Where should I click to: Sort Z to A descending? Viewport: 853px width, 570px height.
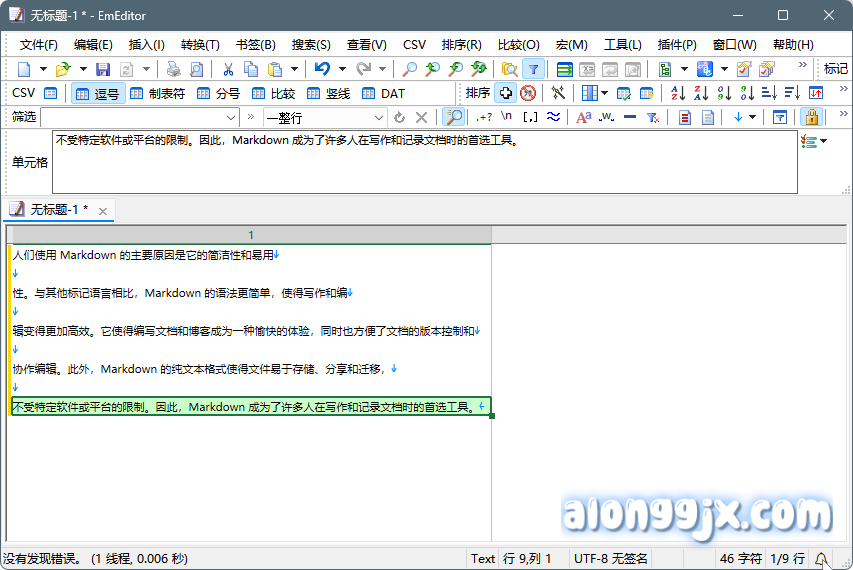[700, 93]
